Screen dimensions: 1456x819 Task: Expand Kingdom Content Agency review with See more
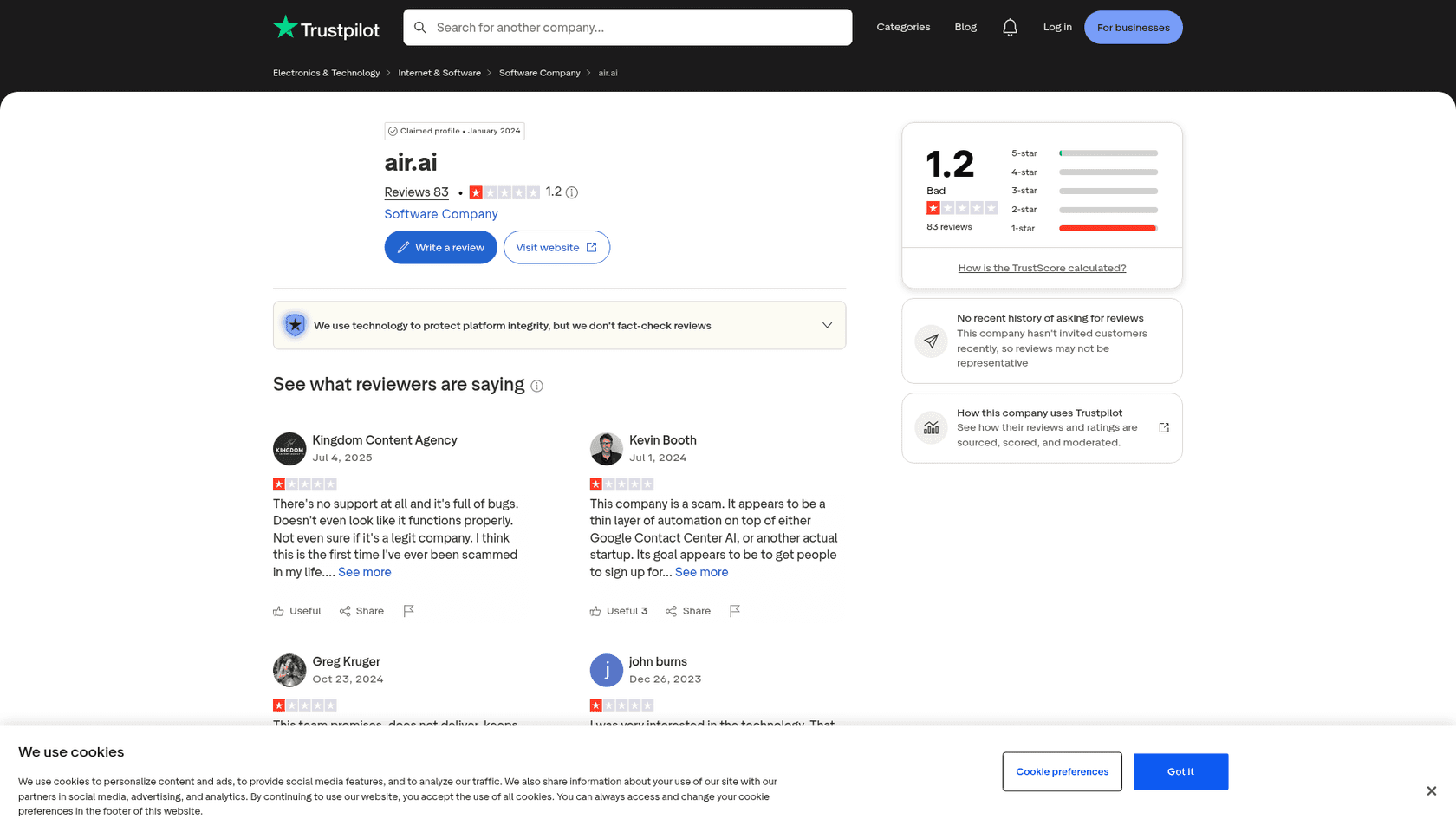[365, 572]
